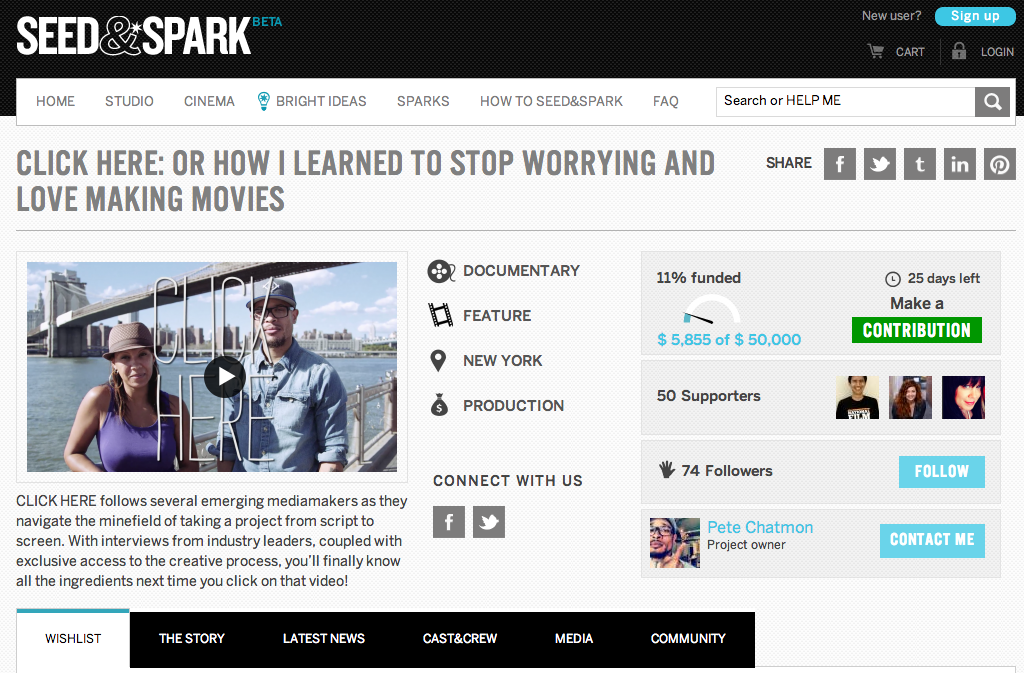Click the Feature format label
The height and width of the screenshot is (673, 1024).
[x=497, y=316]
